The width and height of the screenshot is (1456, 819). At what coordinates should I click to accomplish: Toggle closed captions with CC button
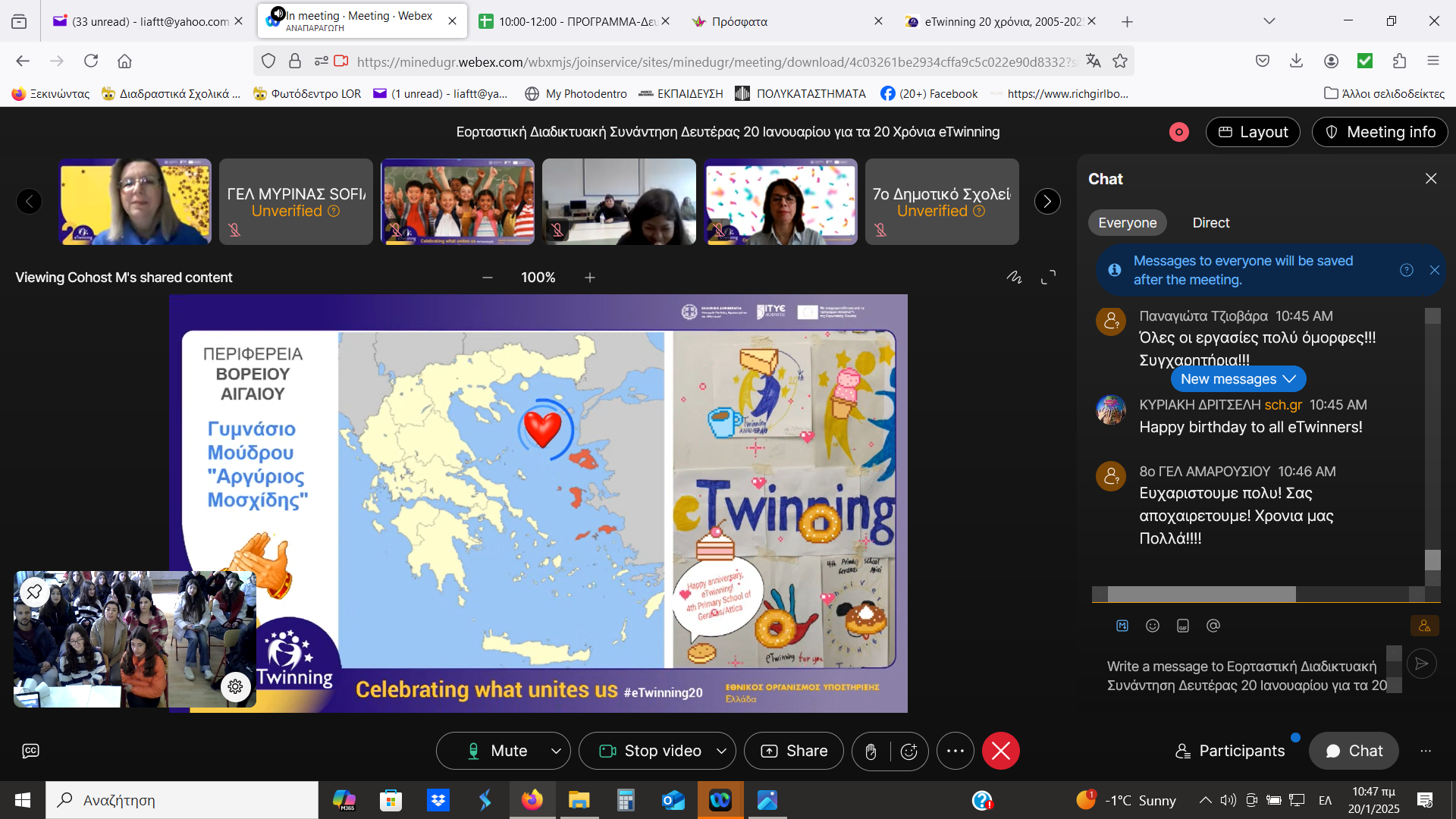click(30, 751)
